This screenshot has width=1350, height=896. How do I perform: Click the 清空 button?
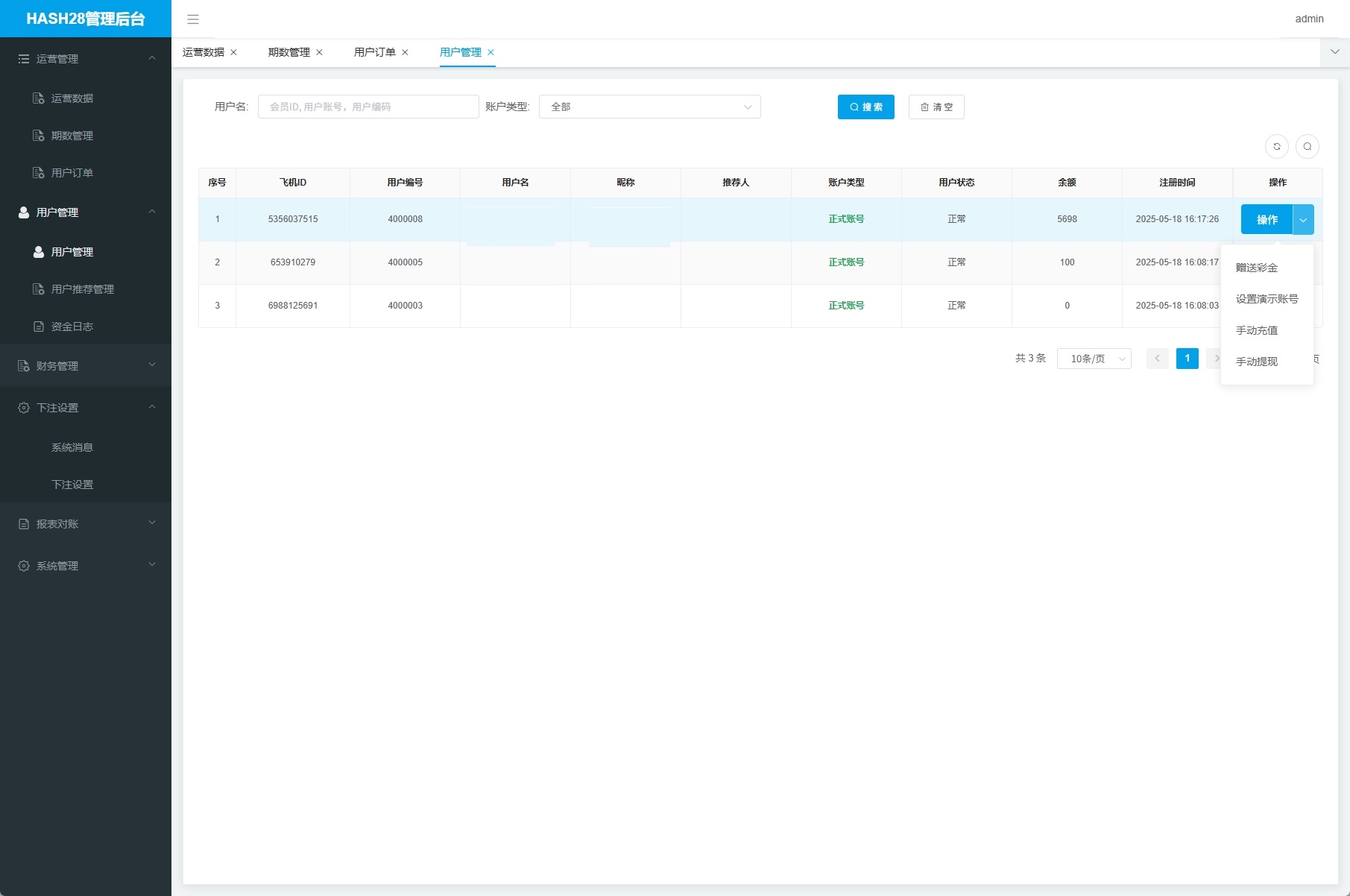point(936,107)
